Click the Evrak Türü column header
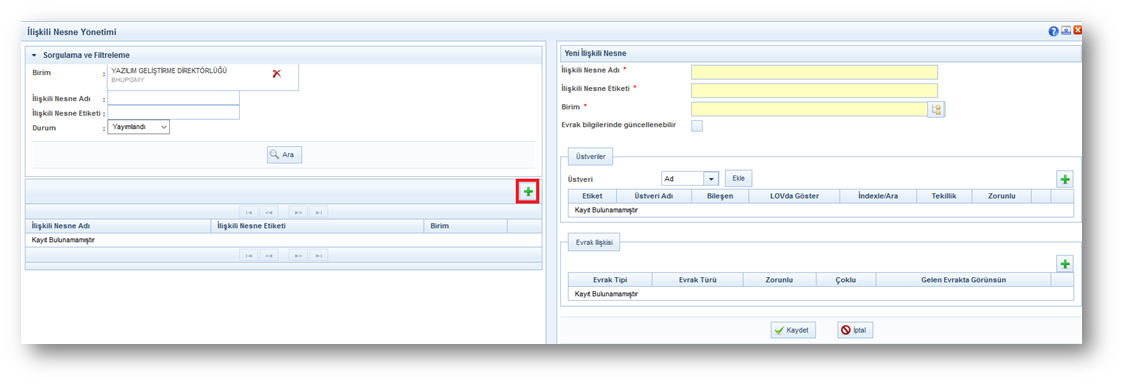Screen dimensions: 1124x386 pos(698,280)
